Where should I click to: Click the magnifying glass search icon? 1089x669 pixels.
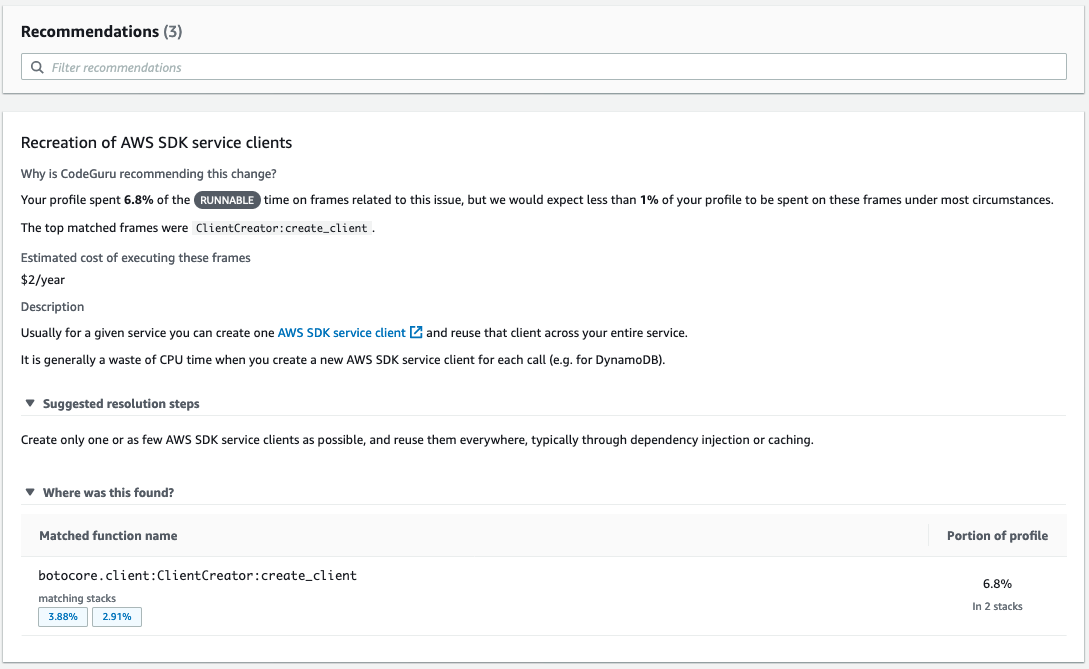pos(37,66)
